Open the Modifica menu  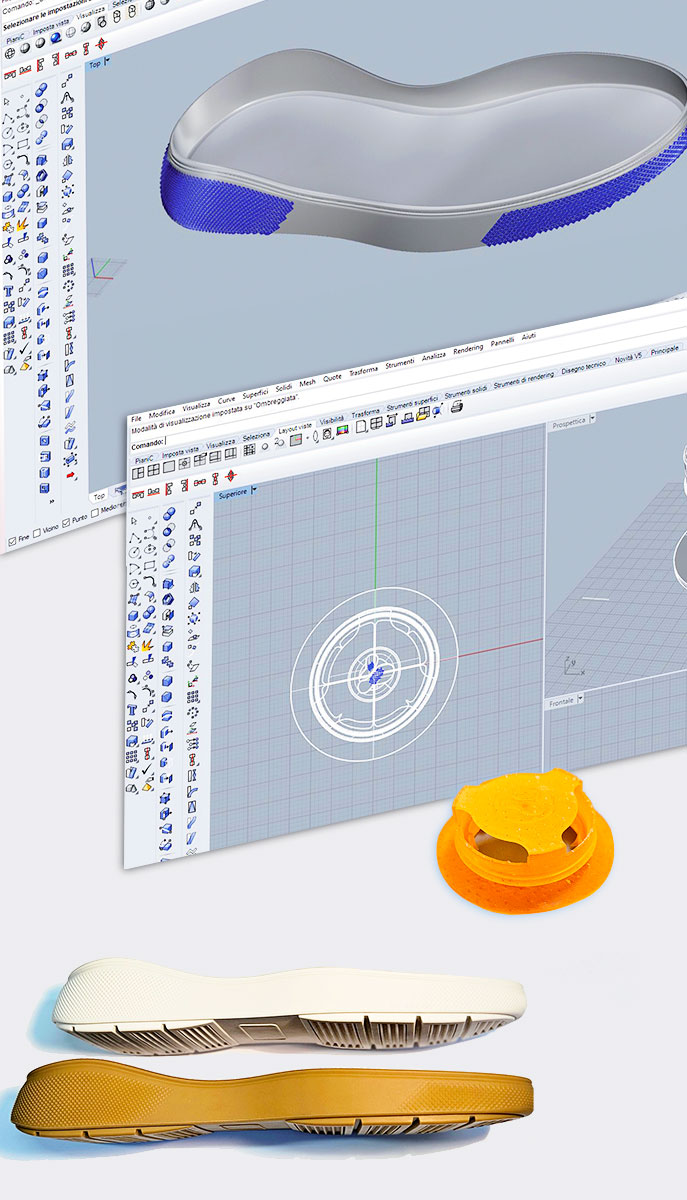tap(162, 414)
